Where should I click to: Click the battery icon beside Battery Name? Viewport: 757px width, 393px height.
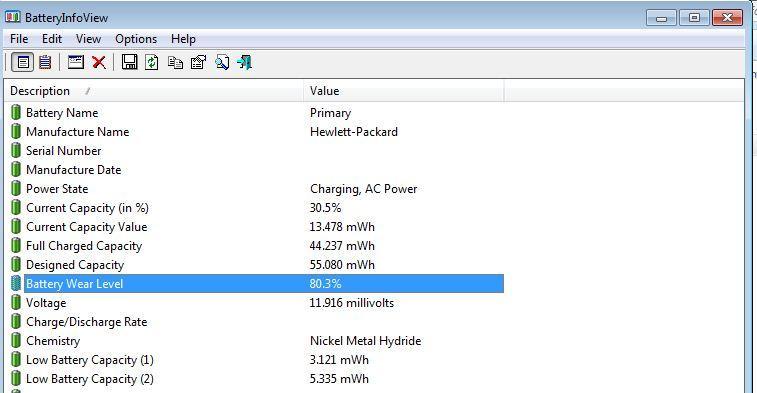tap(16, 112)
